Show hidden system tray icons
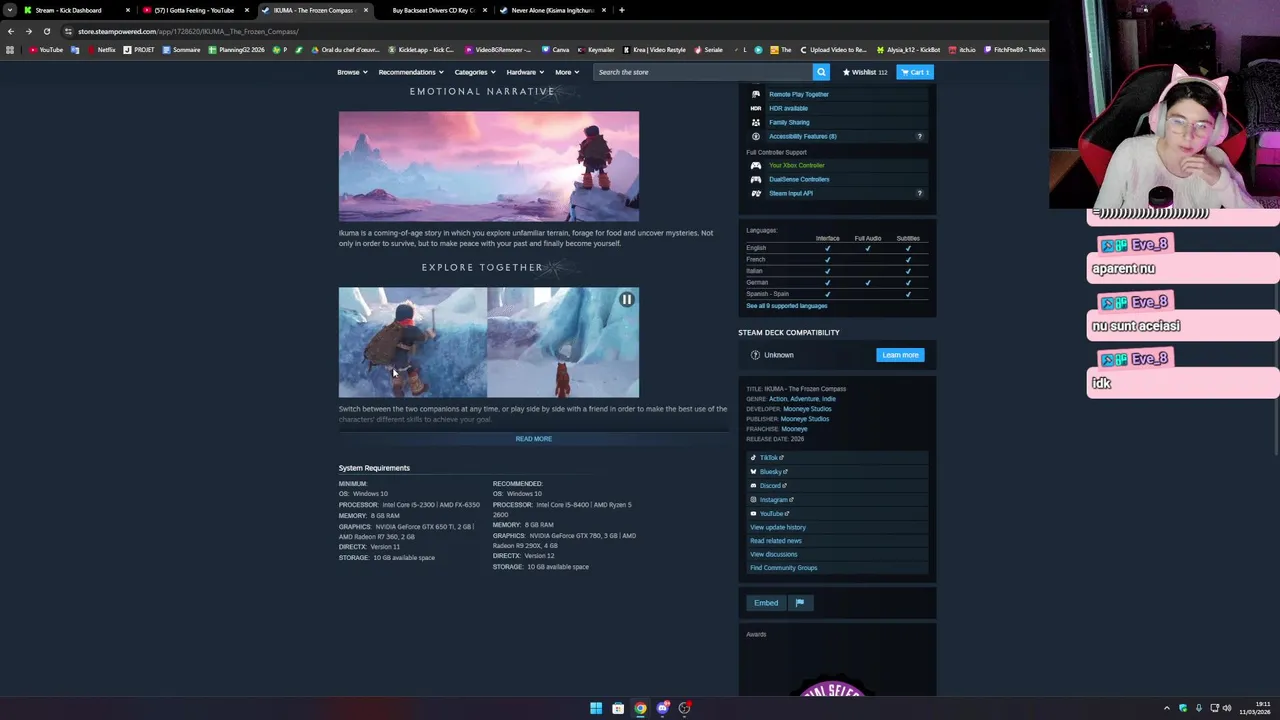This screenshot has width=1280, height=720. click(1166, 708)
